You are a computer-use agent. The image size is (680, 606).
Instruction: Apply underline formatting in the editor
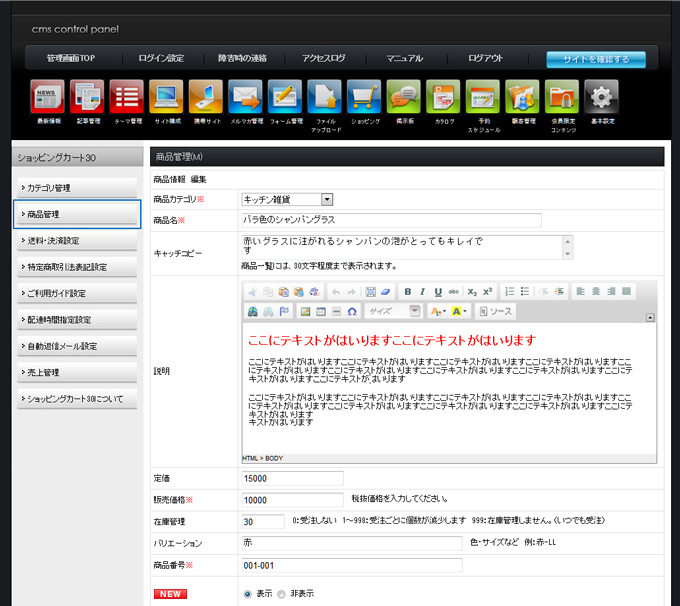click(x=438, y=291)
